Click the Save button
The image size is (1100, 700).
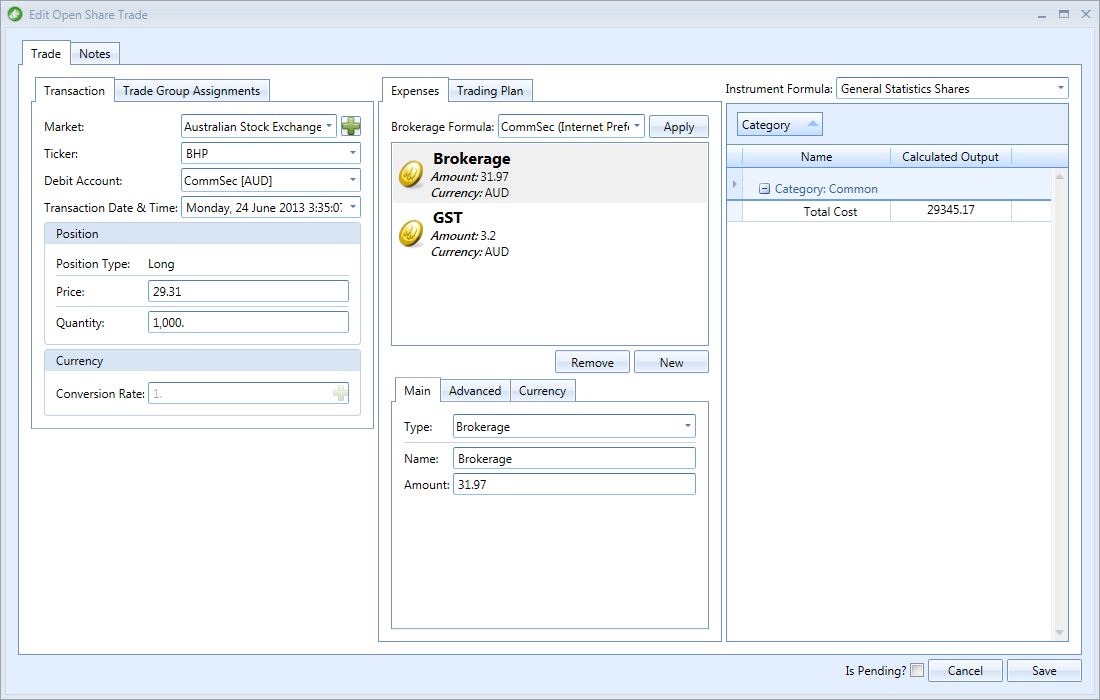(1044, 671)
